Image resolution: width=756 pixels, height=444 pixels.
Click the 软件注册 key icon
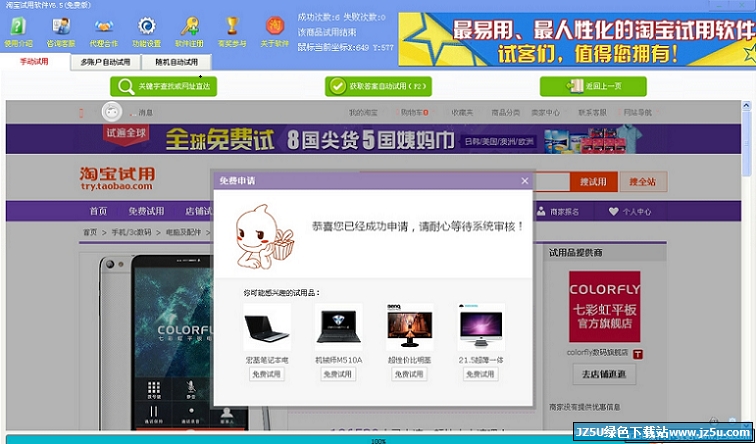click(189, 32)
